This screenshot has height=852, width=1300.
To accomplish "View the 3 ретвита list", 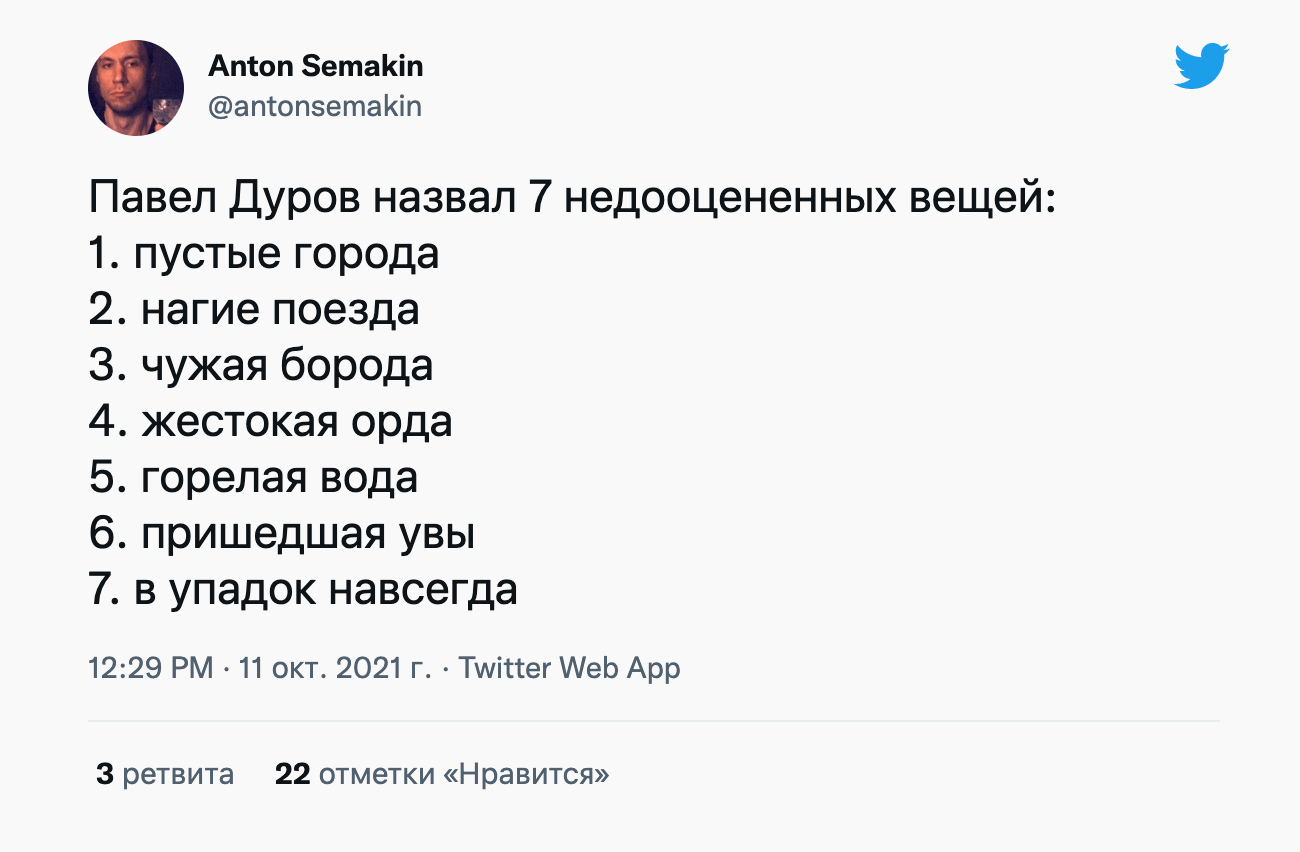I will [x=165, y=774].
